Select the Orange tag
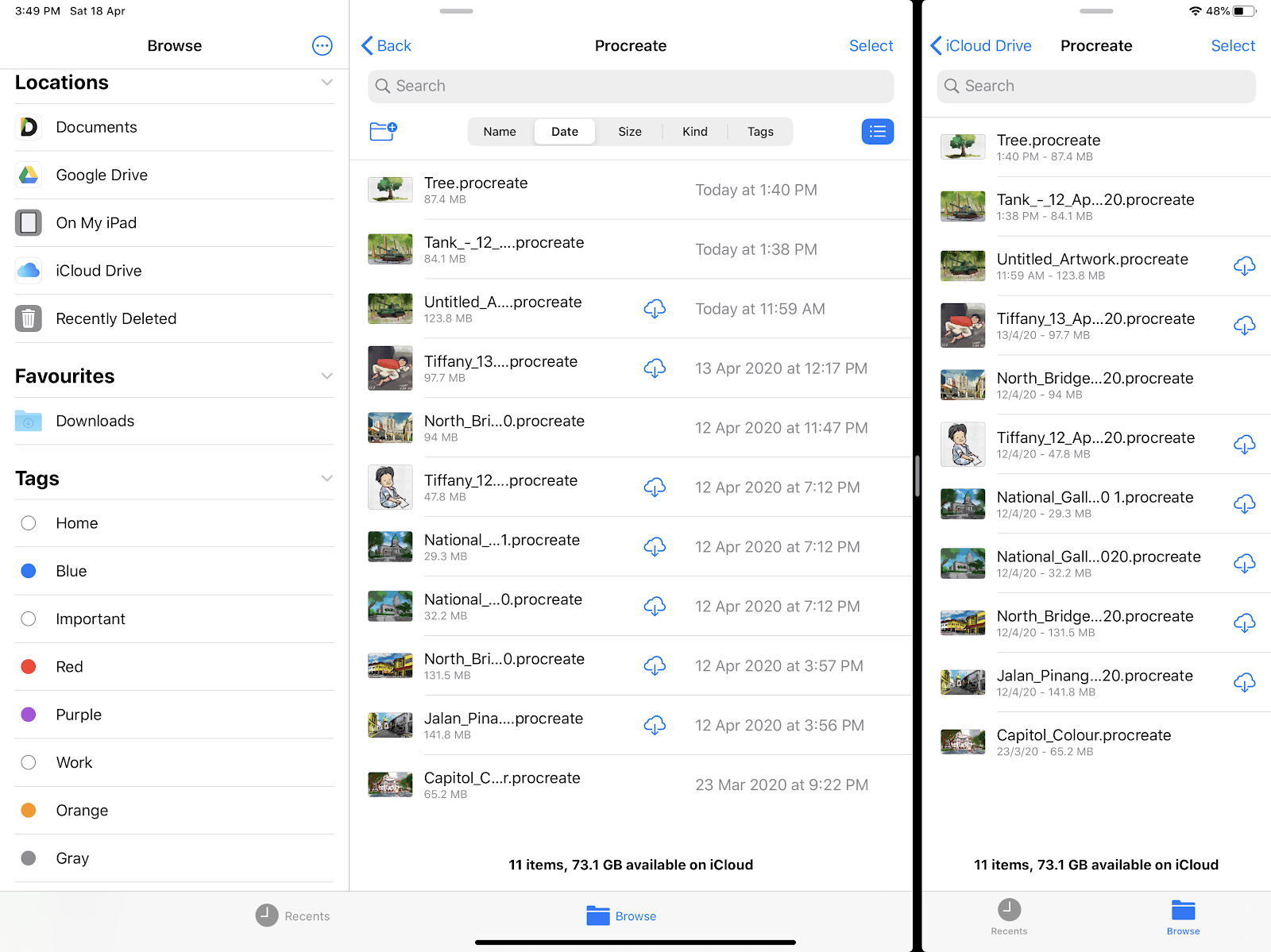The image size is (1271, 952). pyautogui.click(x=174, y=811)
